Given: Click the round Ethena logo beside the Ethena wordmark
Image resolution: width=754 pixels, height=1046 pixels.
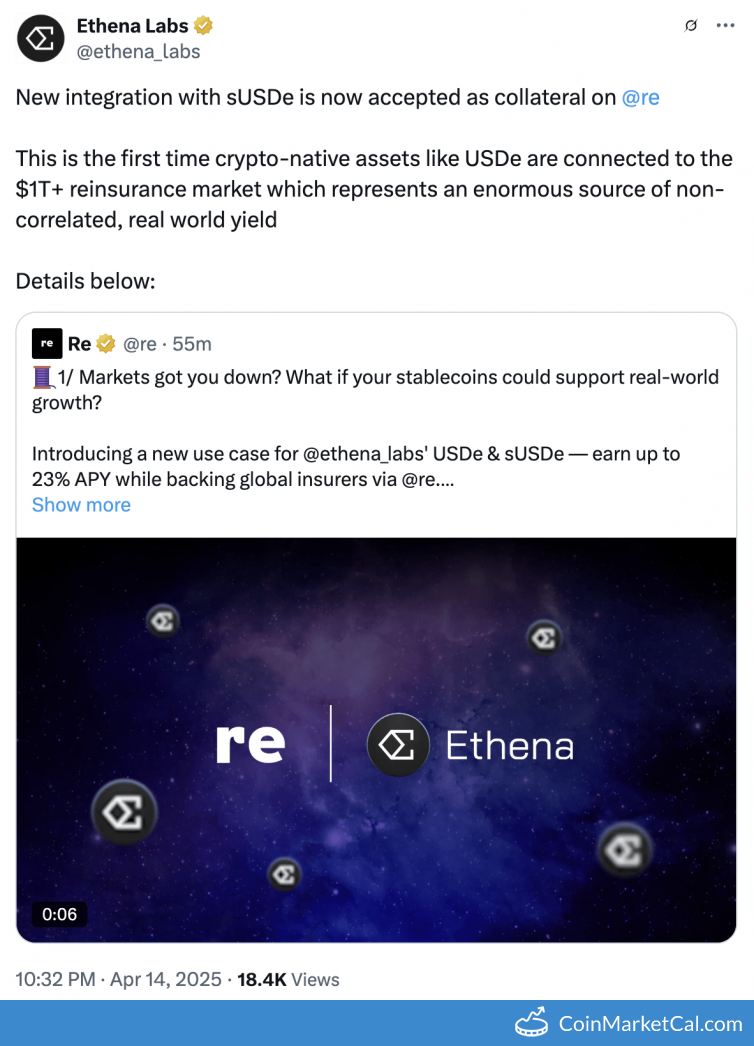Looking at the screenshot, I should pos(398,746).
